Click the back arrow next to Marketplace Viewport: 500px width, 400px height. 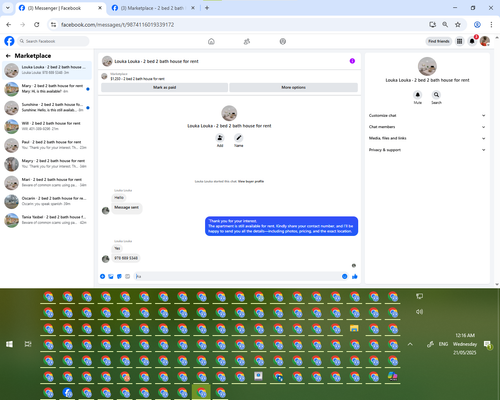click(x=8, y=56)
